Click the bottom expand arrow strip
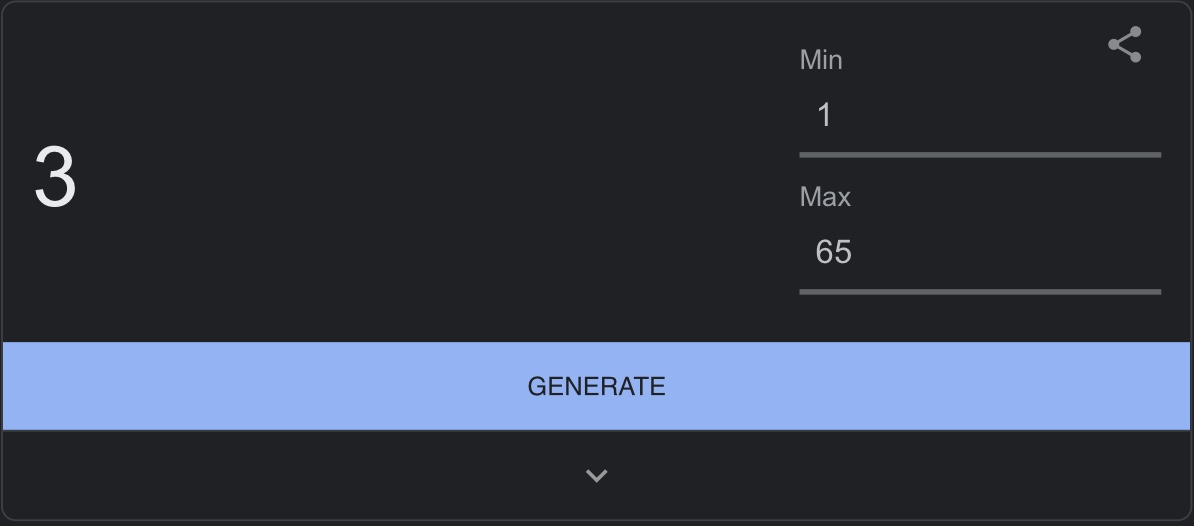The image size is (1194, 526). pyautogui.click(x=596, y=476)
